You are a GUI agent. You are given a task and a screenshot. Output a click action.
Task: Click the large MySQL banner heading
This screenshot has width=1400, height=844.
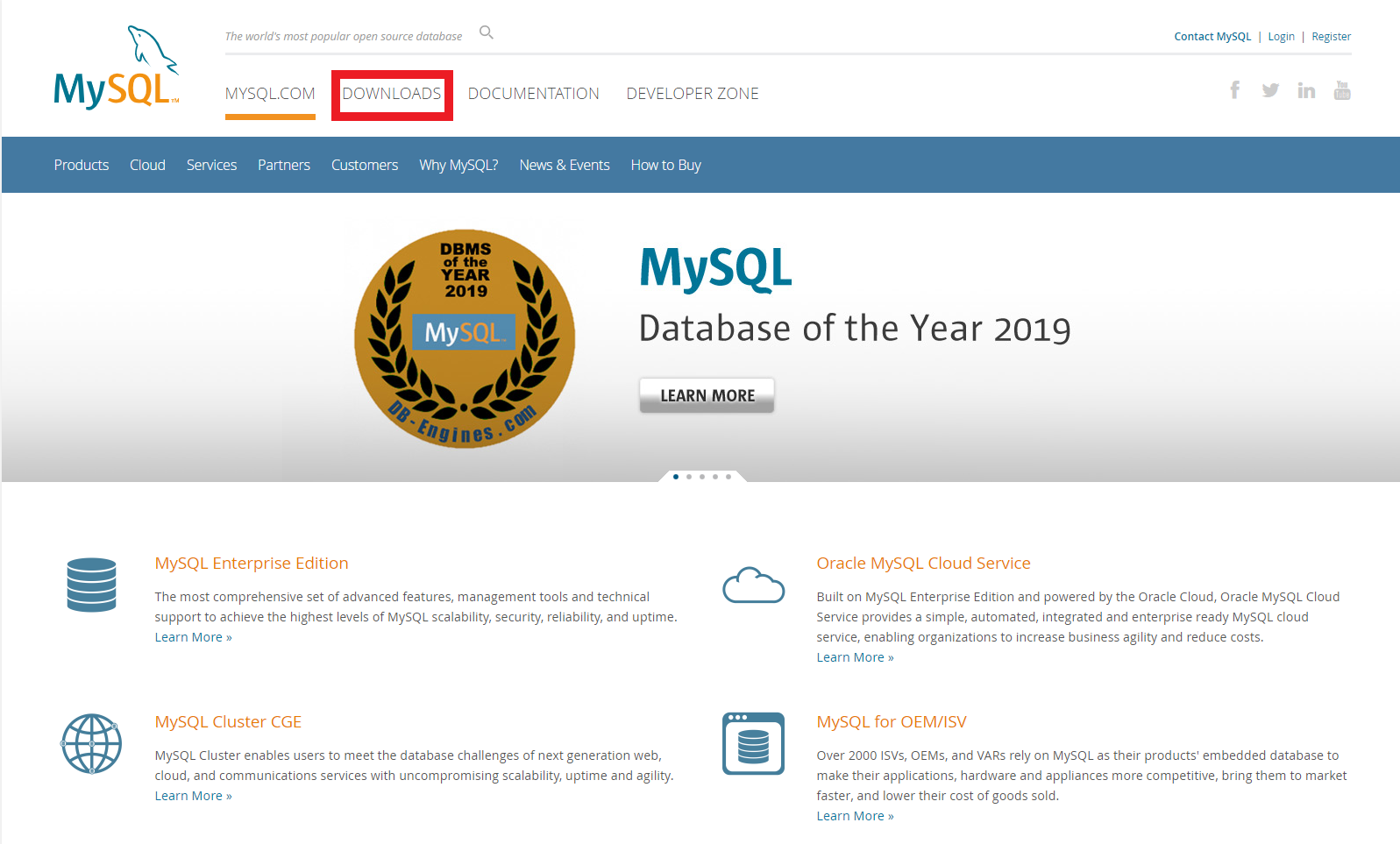pos(715,268)
